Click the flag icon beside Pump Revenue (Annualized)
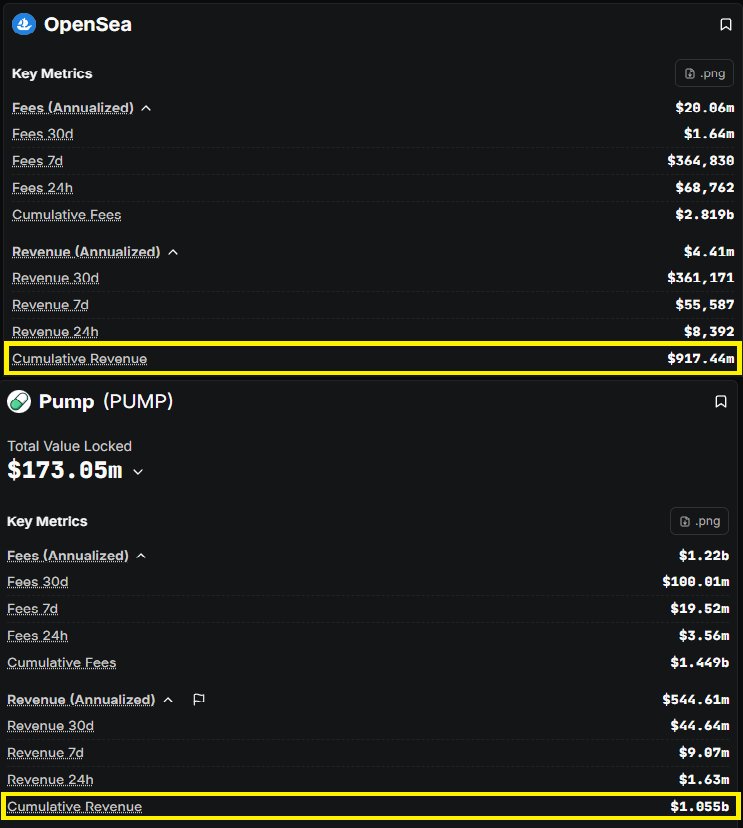 [199, 700]
